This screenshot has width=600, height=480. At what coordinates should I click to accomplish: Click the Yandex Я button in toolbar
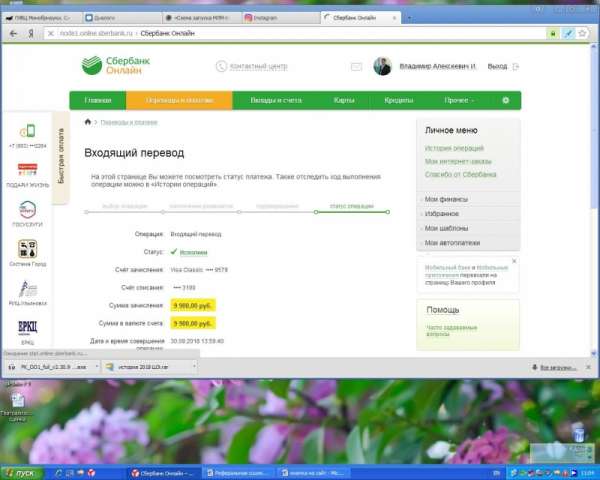(x=31, y=34)
